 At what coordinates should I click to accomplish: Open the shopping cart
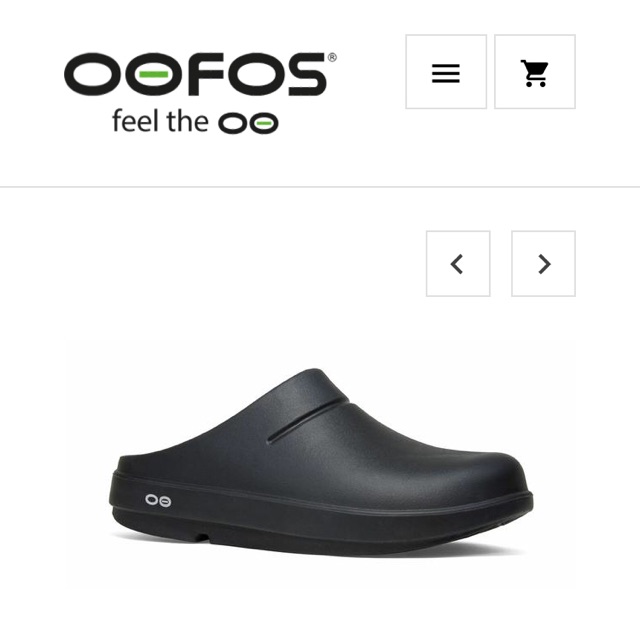tap(535, 72)
